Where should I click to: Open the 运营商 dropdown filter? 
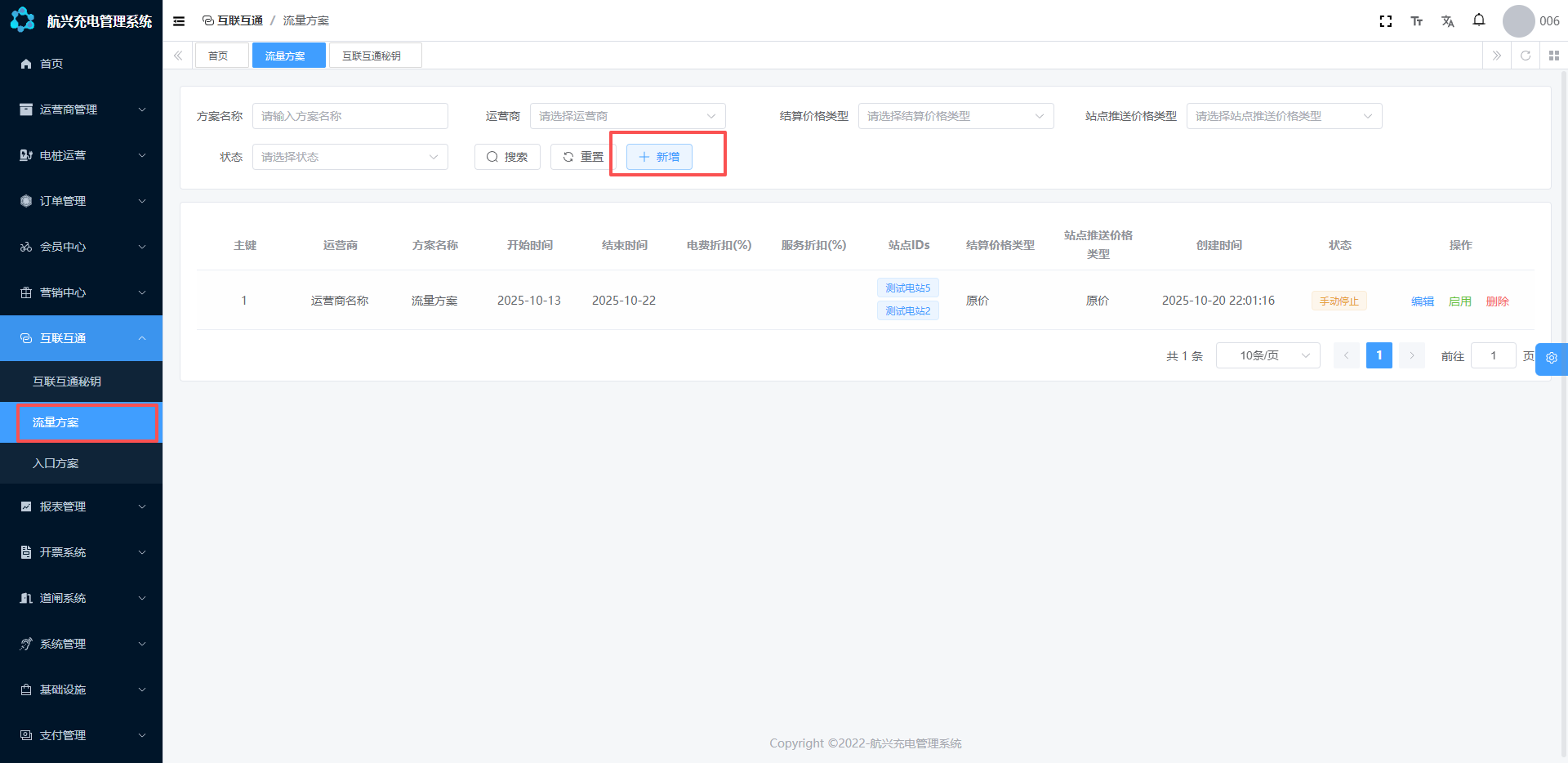tap(627, 116)
